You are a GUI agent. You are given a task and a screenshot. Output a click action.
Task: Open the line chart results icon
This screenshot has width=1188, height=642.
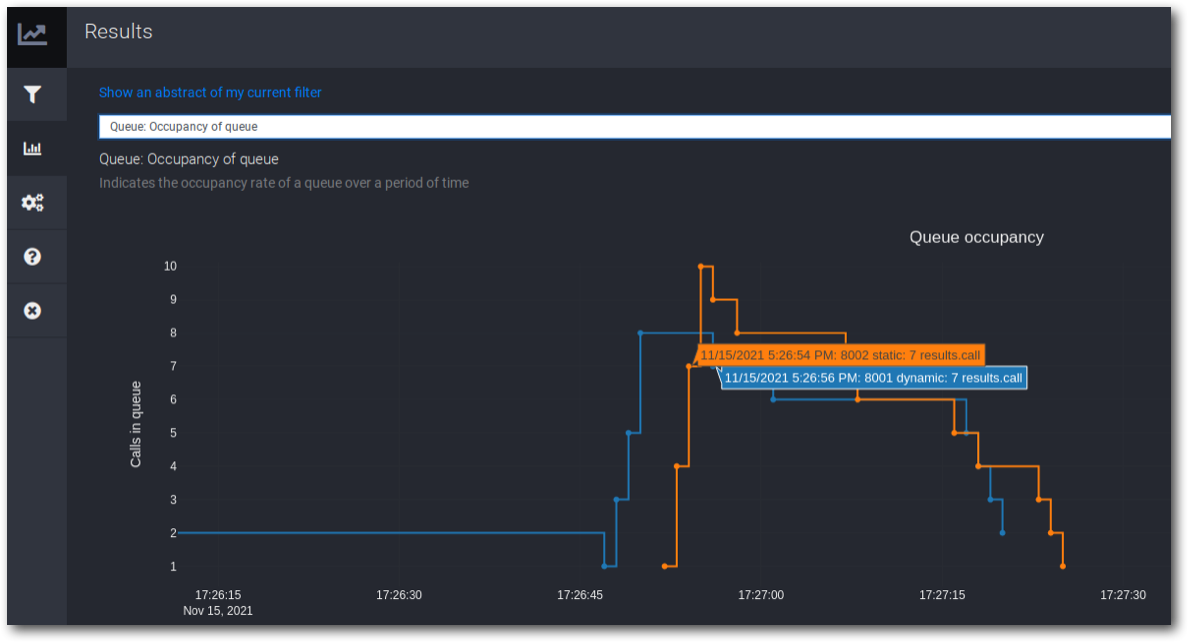pyautogui.click(x=33, y=34)
